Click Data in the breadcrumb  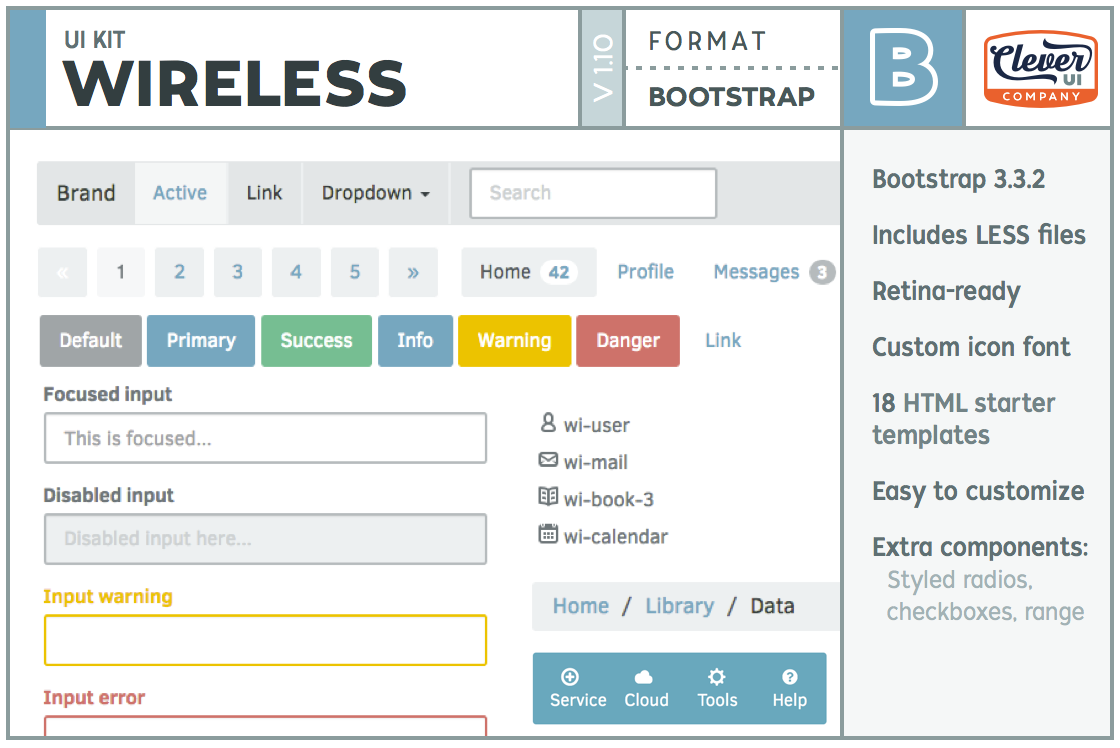[772, 606]
